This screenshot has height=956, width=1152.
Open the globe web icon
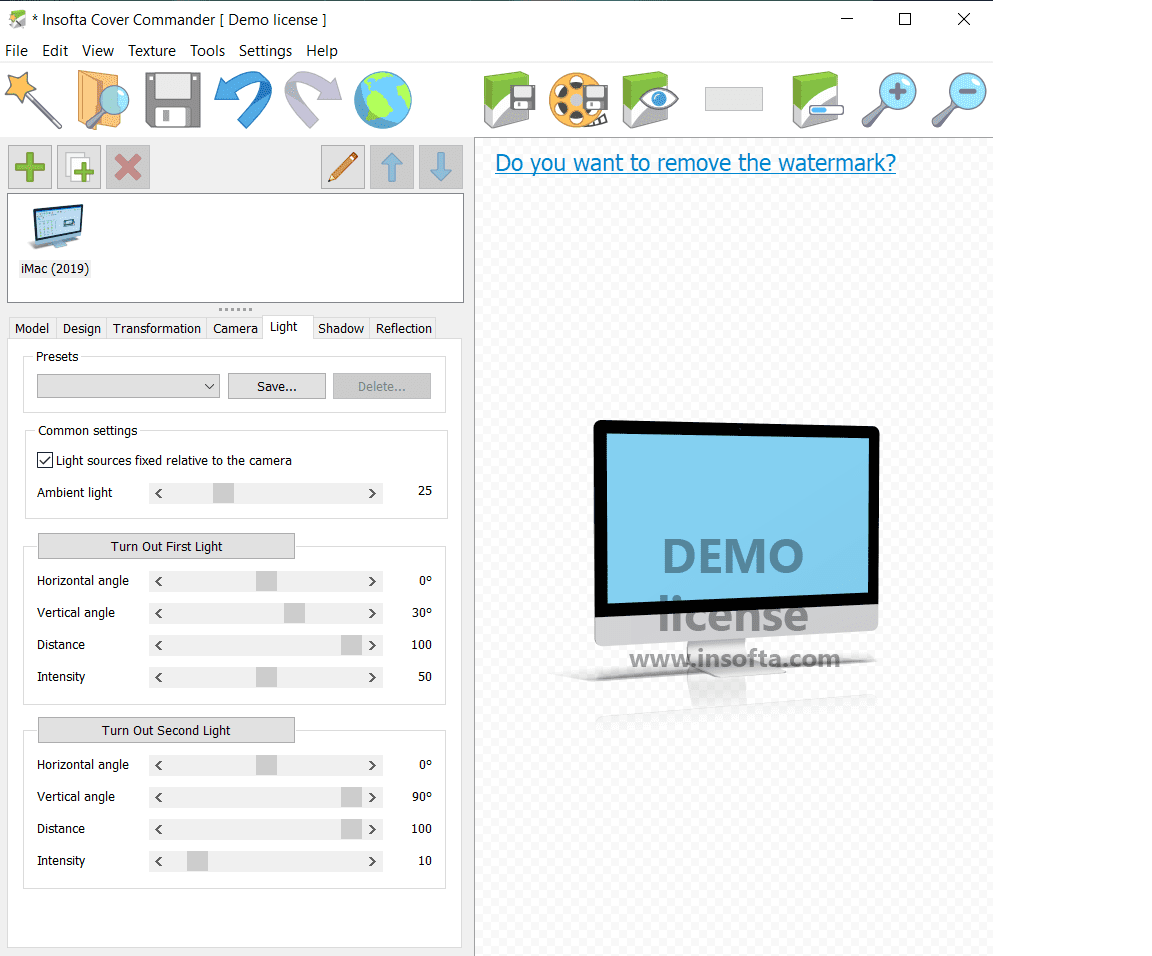(383, 99)
